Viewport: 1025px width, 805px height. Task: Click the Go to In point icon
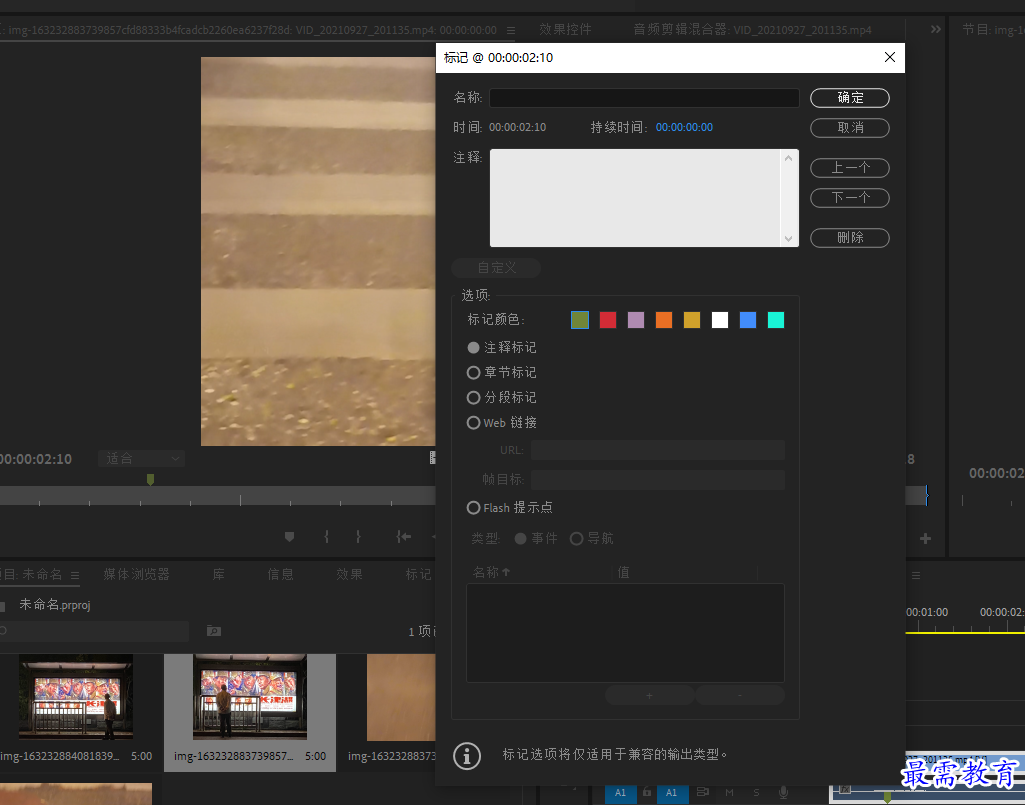pyautogui.click(x=403, y=537)
